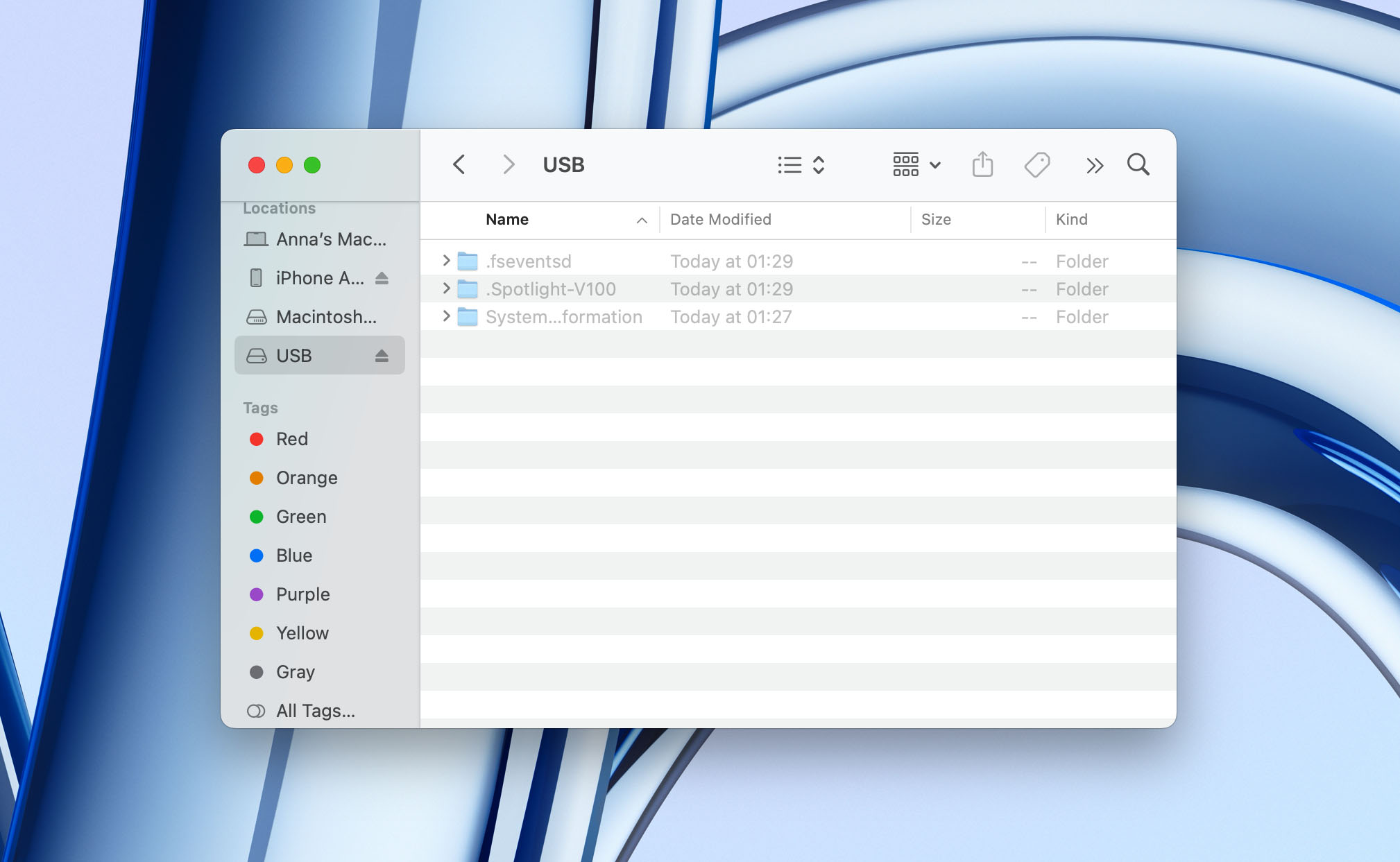Open the Share icon in the toolbar
Viewport: 1400px width, 862px height.
coord(981,164)
